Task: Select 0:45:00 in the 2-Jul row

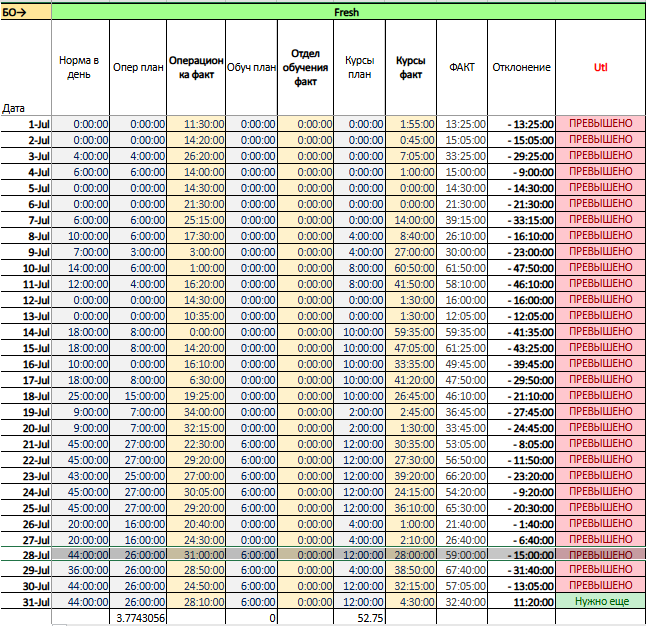Action: click(x=411, y=140)
